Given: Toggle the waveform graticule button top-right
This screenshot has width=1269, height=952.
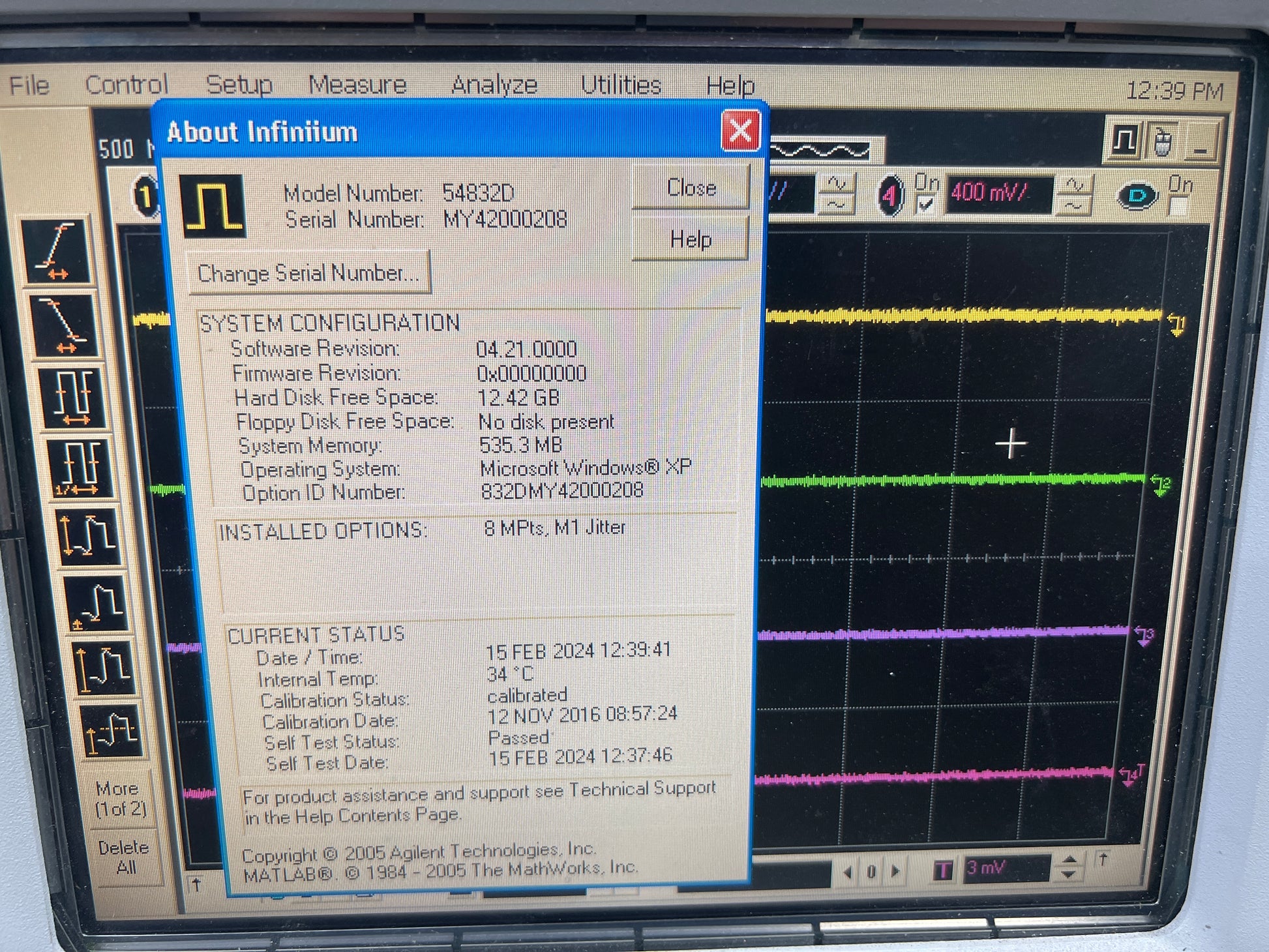Looking at the screenshot, I should (x=1124, y=141).
